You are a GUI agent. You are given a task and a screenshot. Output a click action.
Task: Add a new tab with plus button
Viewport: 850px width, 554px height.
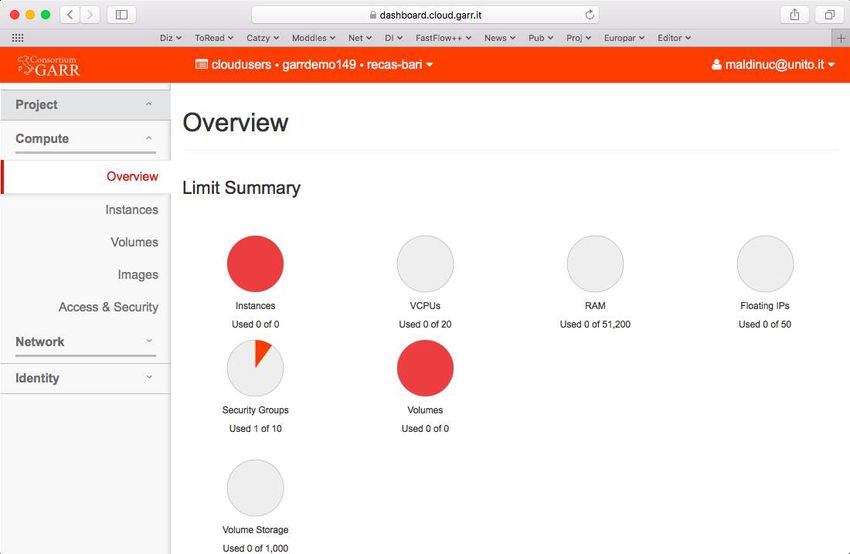click(841, 38)
